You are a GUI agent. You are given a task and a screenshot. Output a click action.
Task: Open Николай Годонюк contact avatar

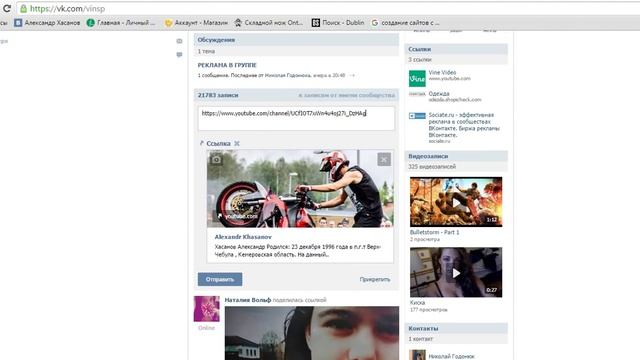point(417,355)
